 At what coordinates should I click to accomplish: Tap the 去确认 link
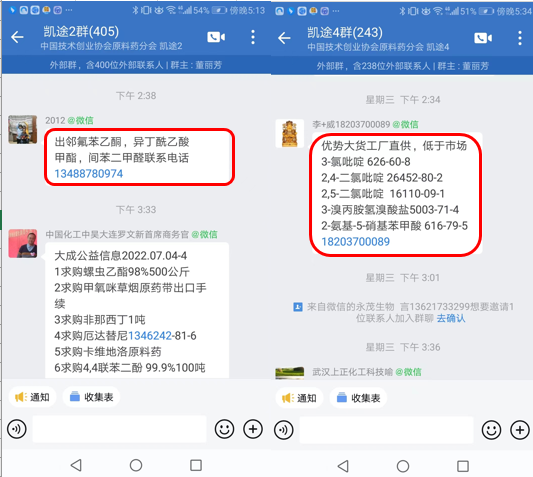click(x=451, y=318)
